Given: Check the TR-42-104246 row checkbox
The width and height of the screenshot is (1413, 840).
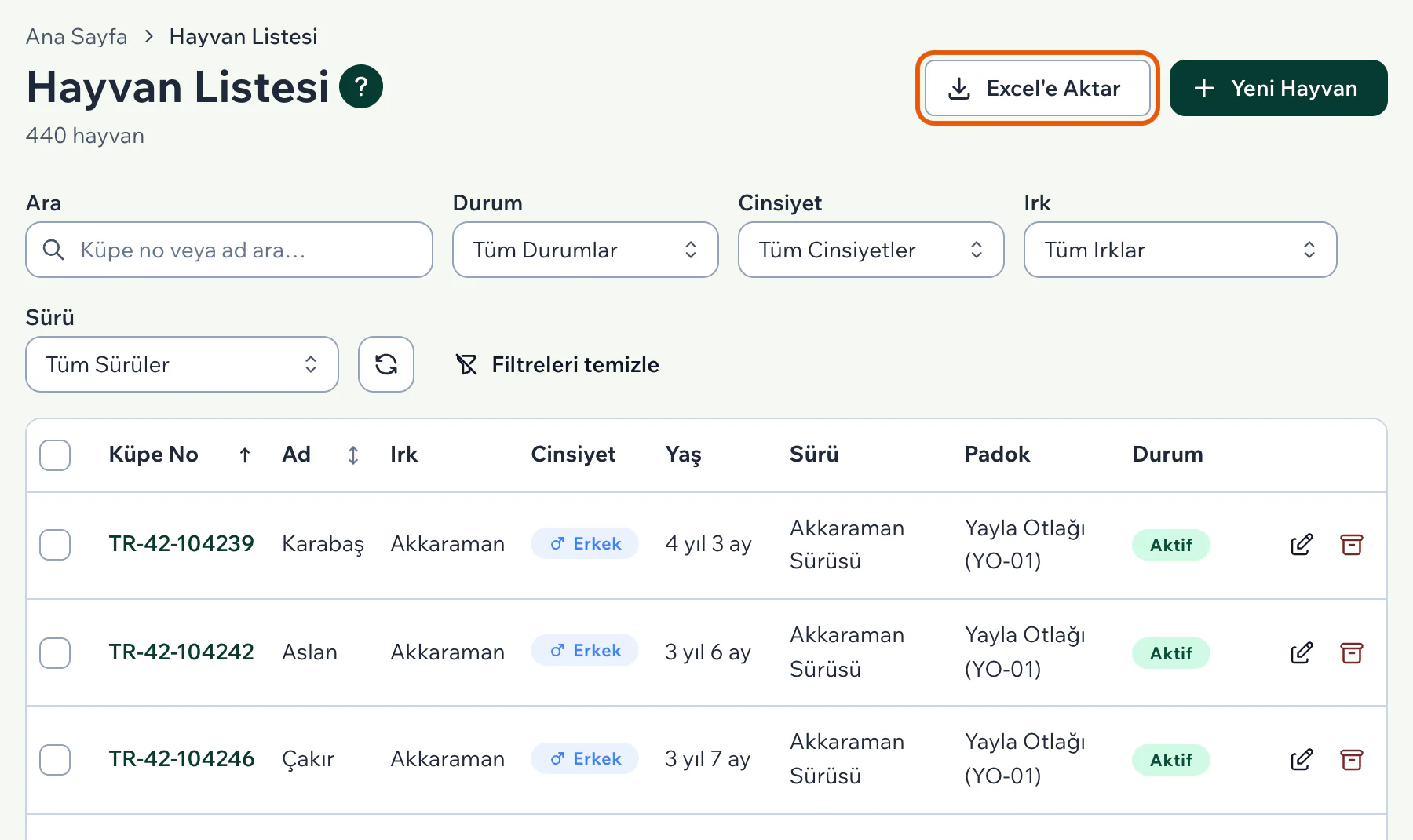Looking at the screenshot, I should (x=55, y=760).
